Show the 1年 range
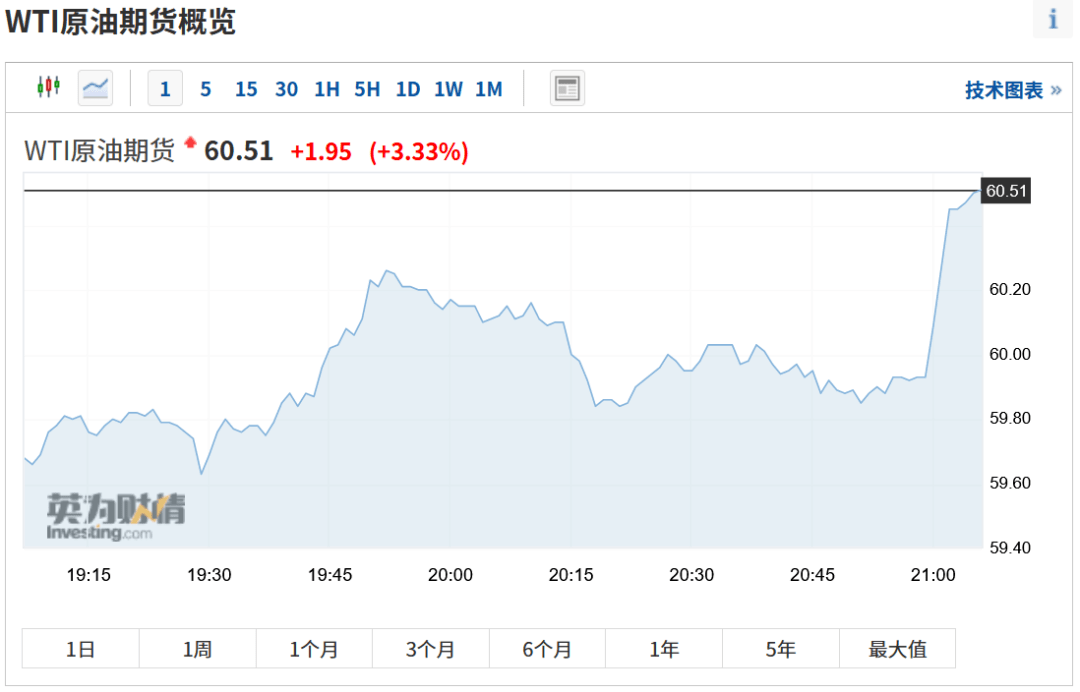The width and height of the screenshot is (1080, 692). [x=664, y=649]
